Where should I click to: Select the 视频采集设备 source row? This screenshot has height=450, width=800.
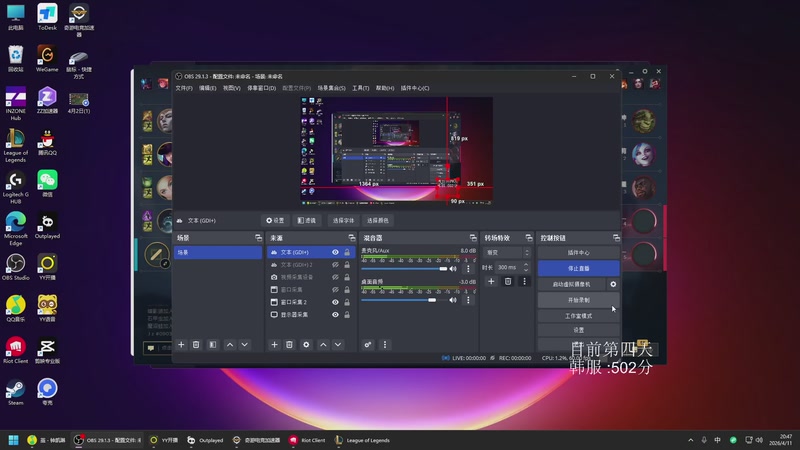coord(311,277)
